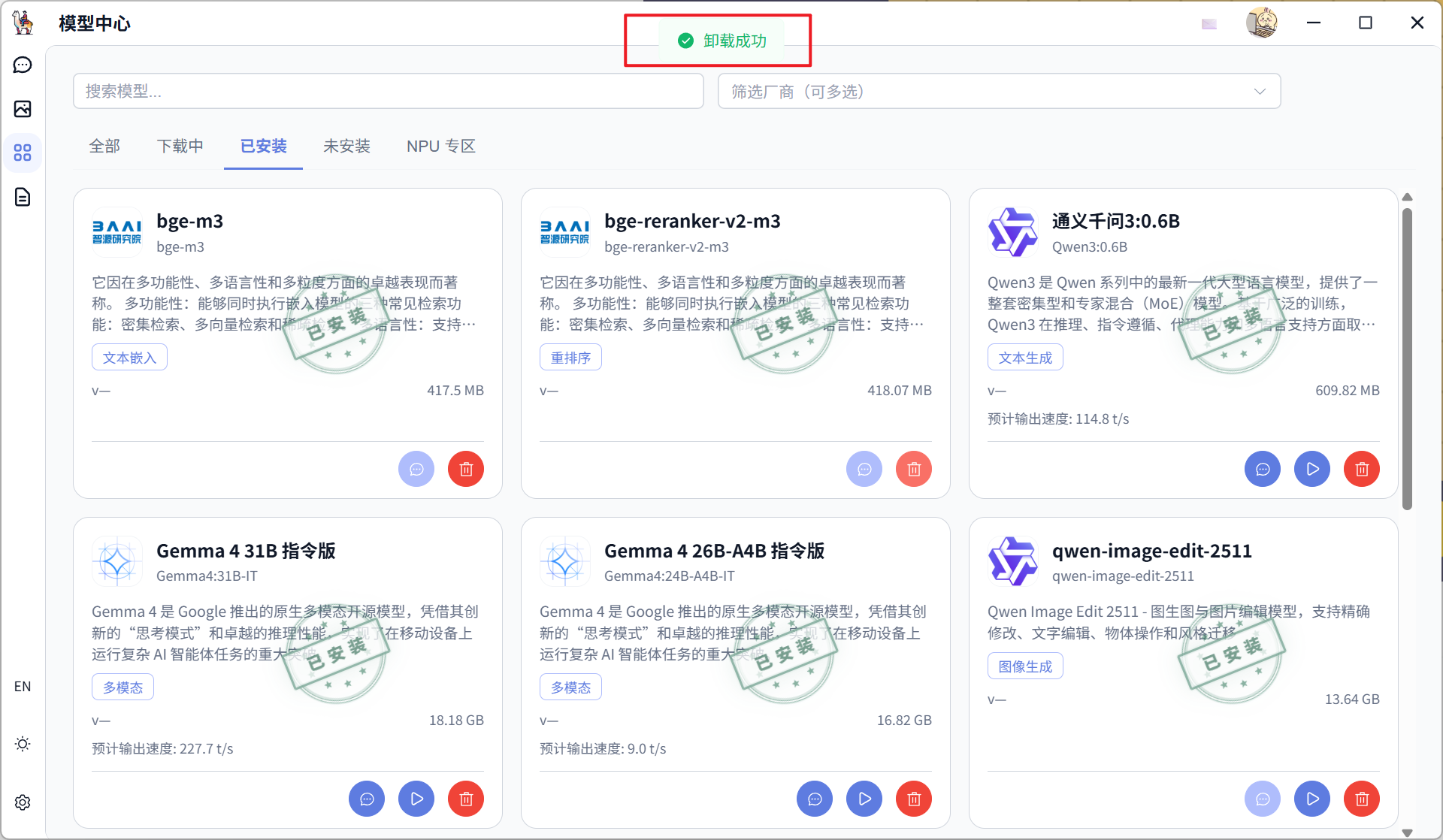Open settings gear in sidebar
This screenshot has width=1443, height=840.
23,802
